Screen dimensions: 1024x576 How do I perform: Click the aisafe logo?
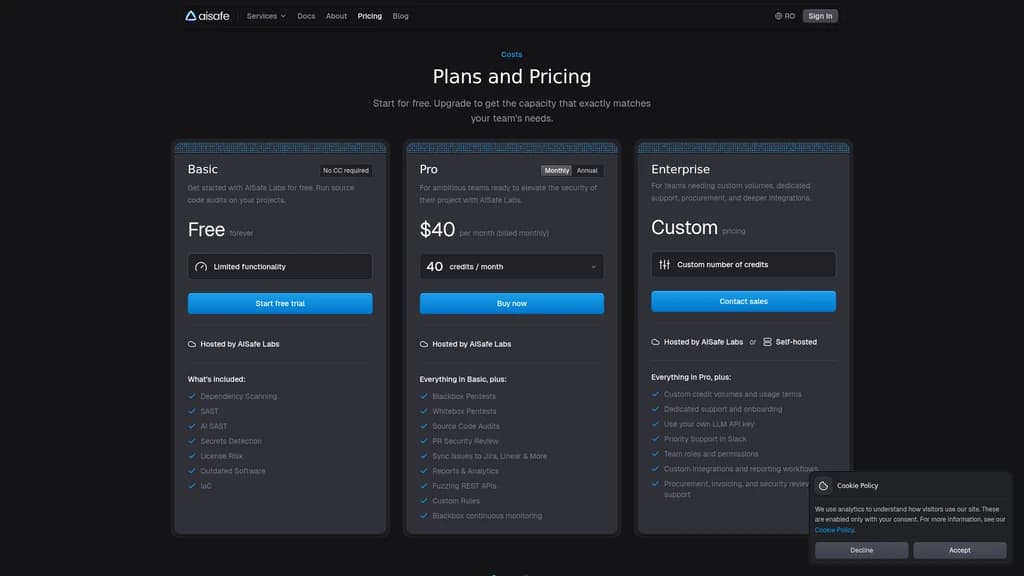[x=207, y=16]
